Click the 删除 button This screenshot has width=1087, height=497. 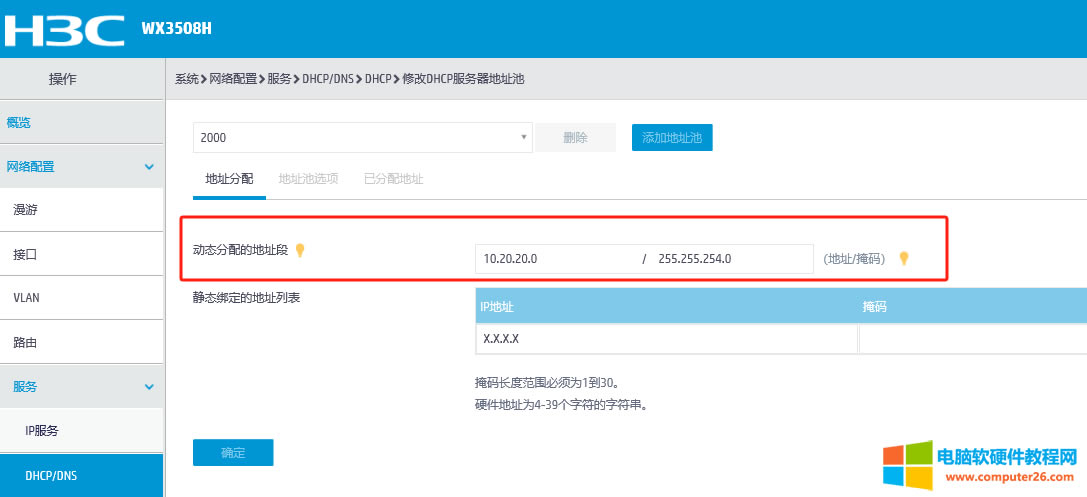coord(575,138)
